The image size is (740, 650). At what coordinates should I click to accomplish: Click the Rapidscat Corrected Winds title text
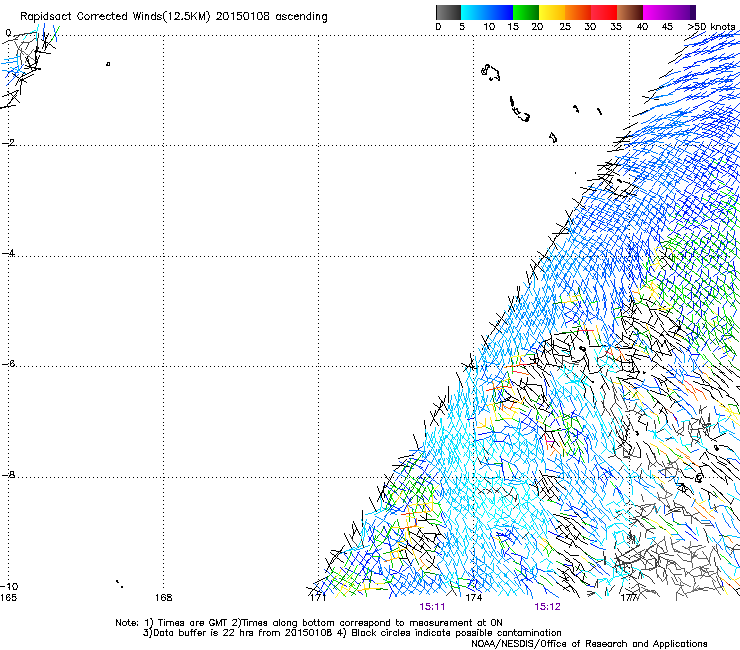click(x=174, y=17)
